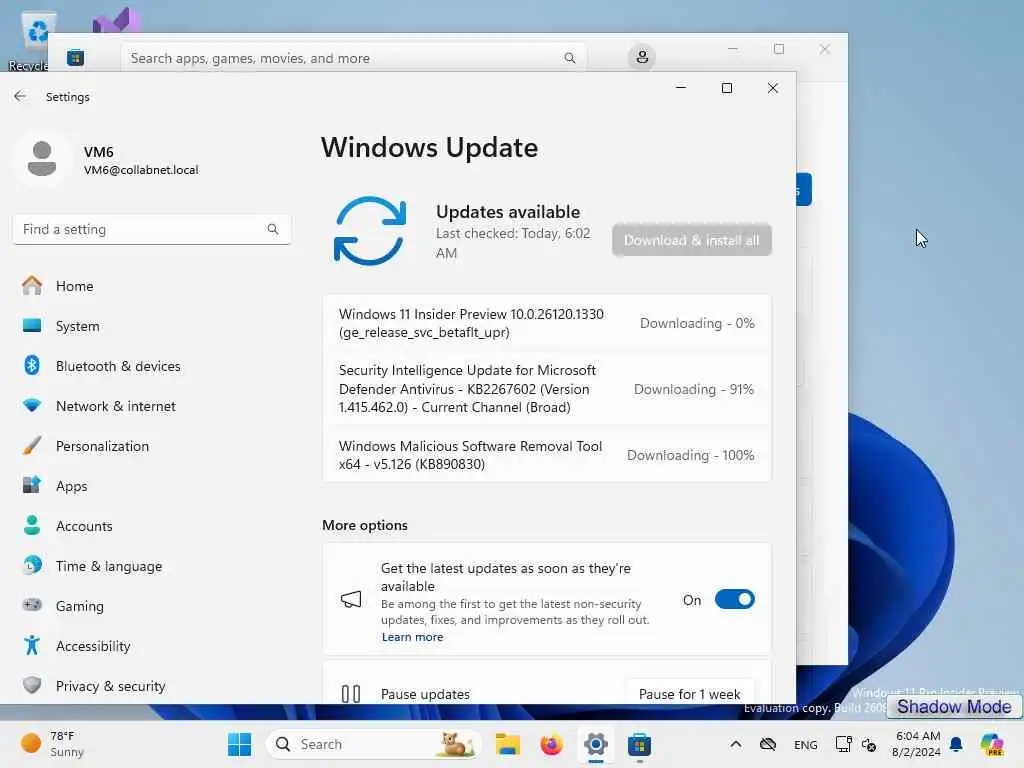Show hidden tray icons chevron
The width and height of the screenshot is (1024, 768).
click(735, 744)
